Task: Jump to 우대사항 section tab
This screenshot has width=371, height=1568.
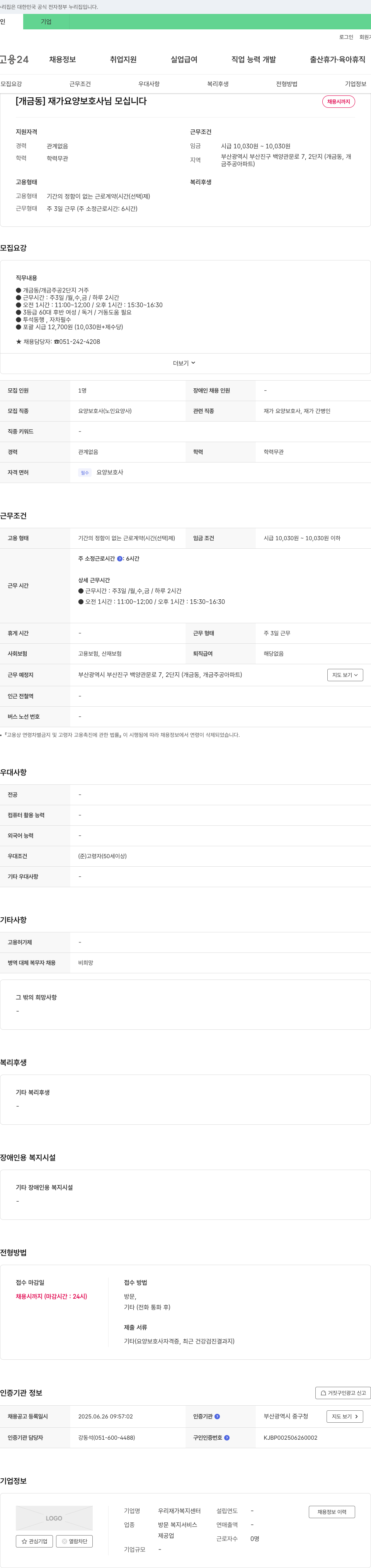Action: click(x=149, y=84)
